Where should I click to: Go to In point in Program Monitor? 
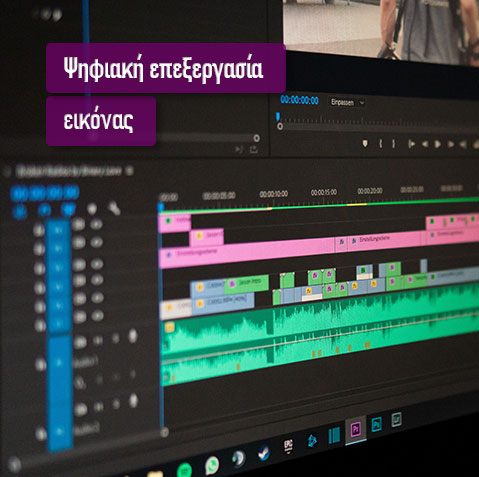point(412,144)
